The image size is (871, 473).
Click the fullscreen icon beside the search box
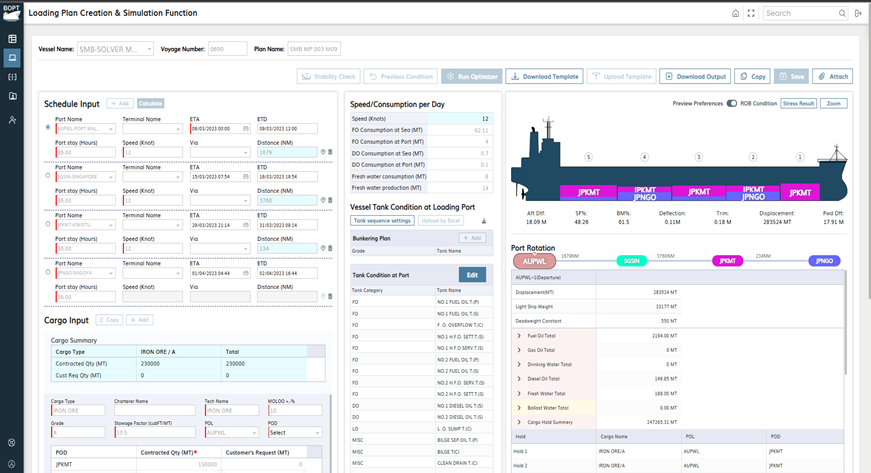tap(752, 13)
